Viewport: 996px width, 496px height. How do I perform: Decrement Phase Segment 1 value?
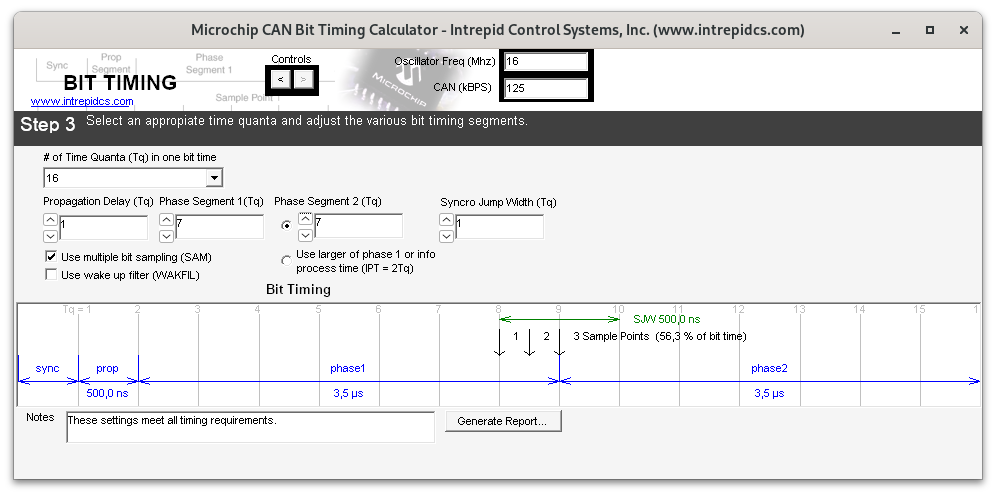click(166, 236)
